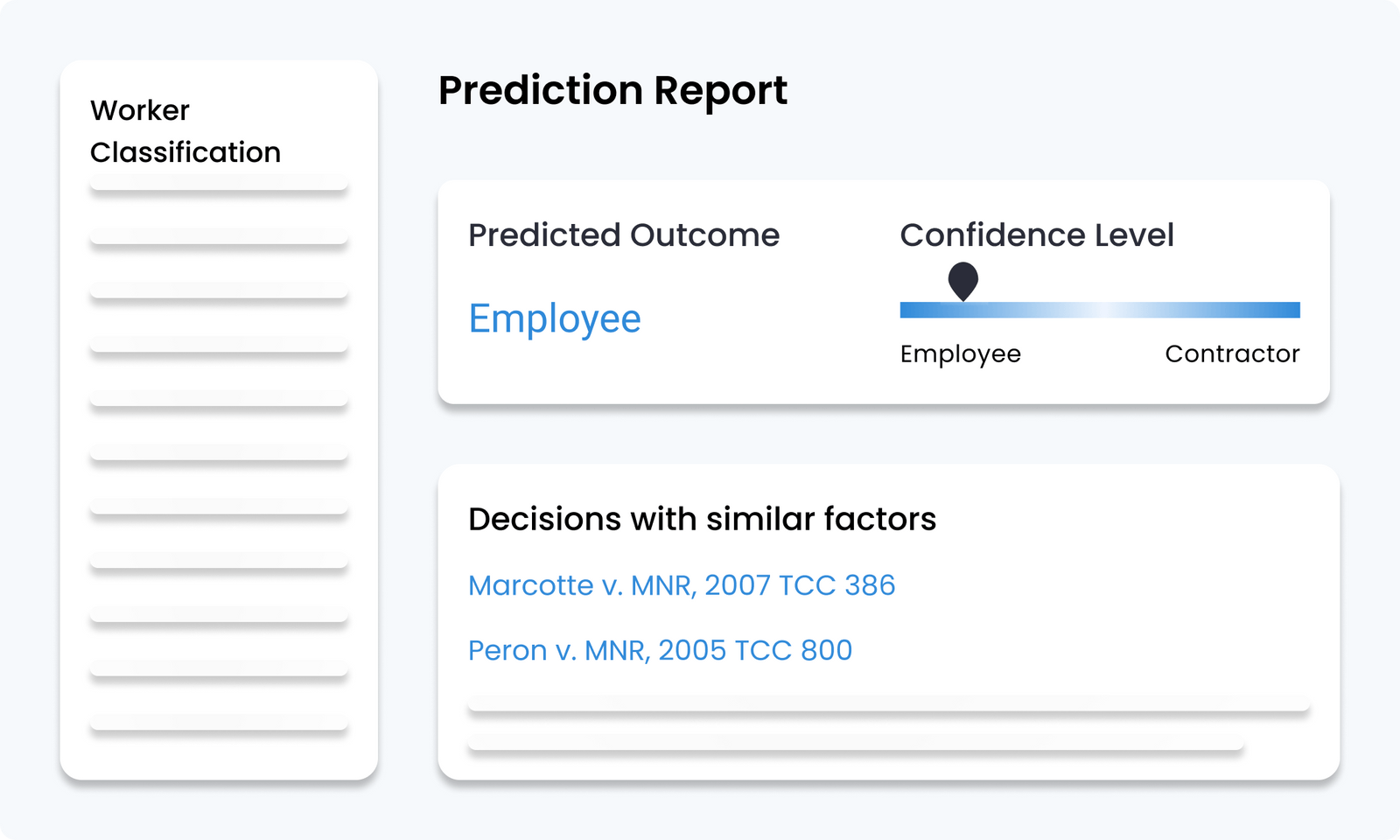The height and width of the screenshot is (840, 1400).
Task: Click the dark pin marker on confidence bar
Action: pos(962,281)
